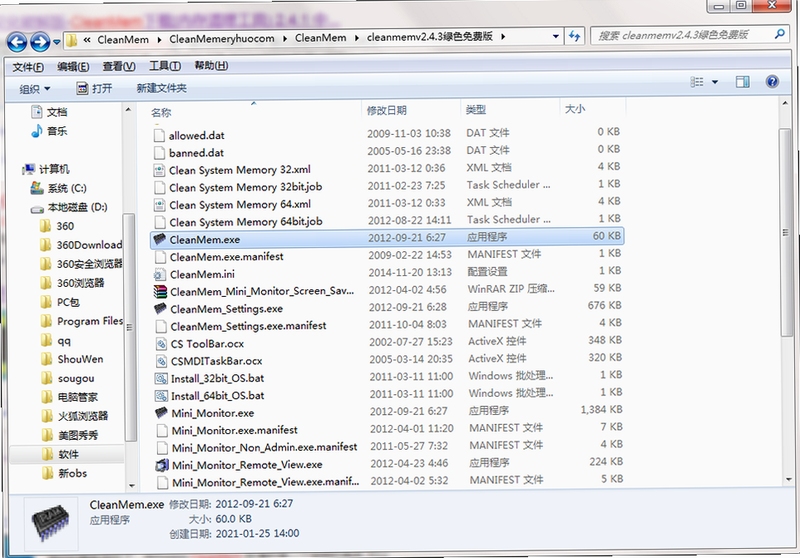The width and height of the screenshot is (800, 558).
Task: Click Clean System Memory 64.xml icon
Action: (160, 205)
